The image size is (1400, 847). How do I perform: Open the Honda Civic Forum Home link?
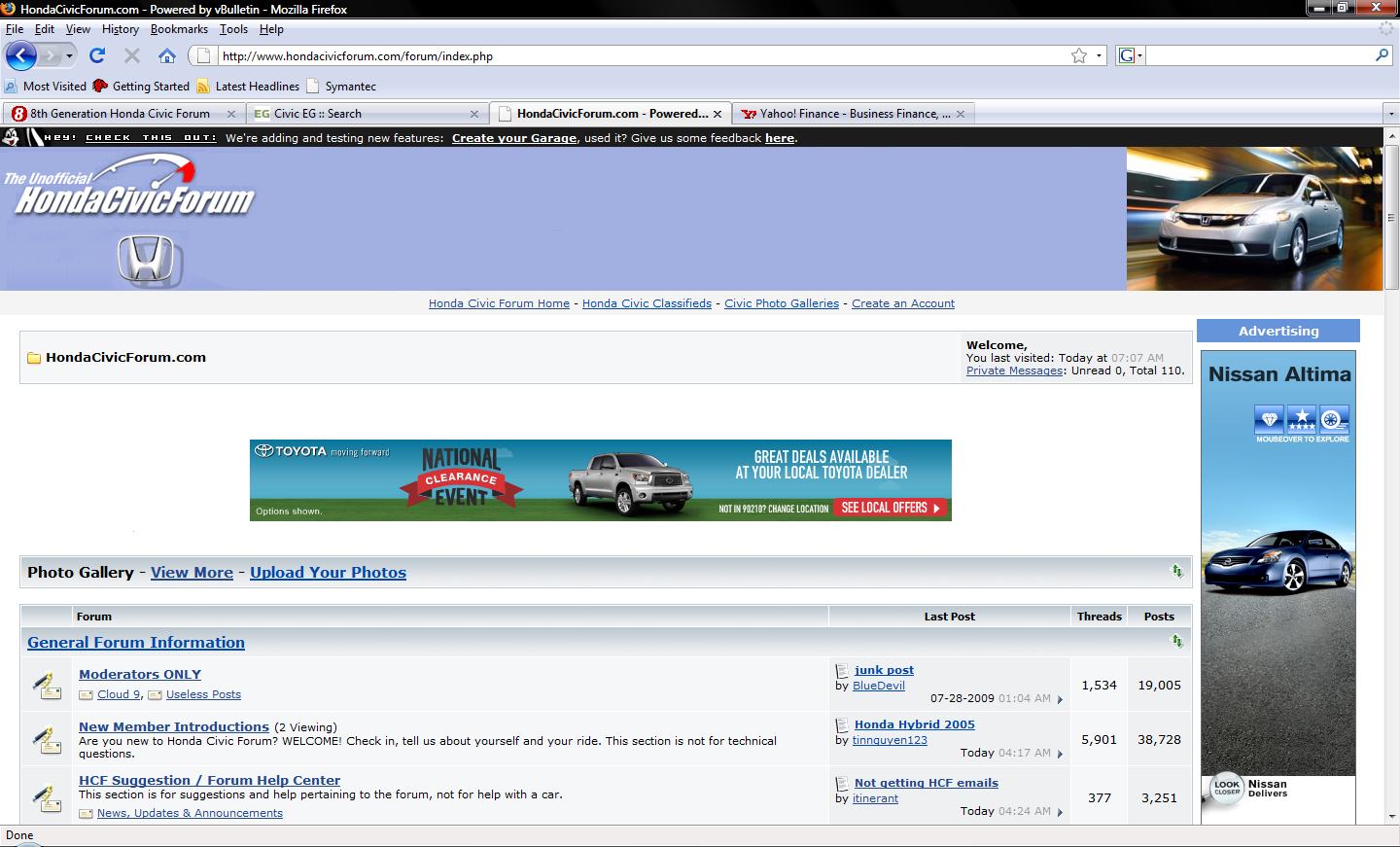499,303
